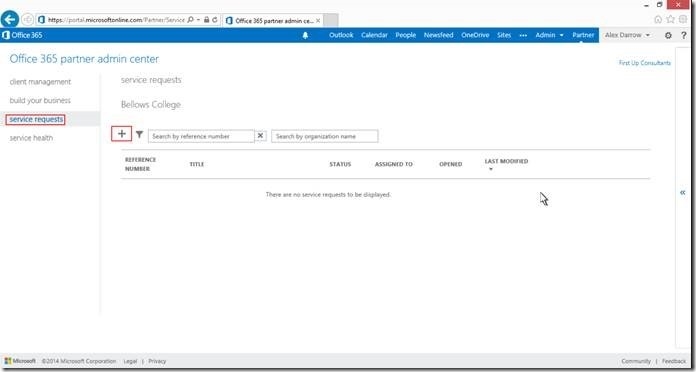Select service requests in the sidebar

36,119
